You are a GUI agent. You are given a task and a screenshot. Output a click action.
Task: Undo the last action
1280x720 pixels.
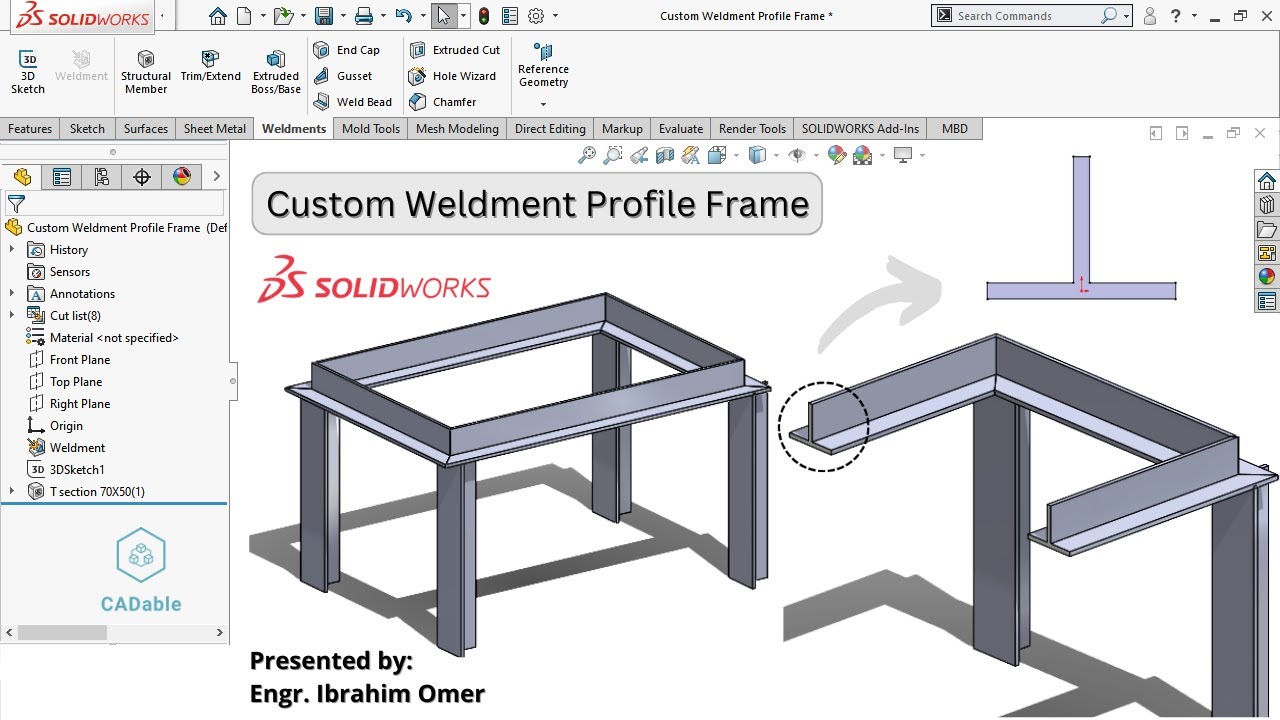pyautogui.click(x=403, y=16)
